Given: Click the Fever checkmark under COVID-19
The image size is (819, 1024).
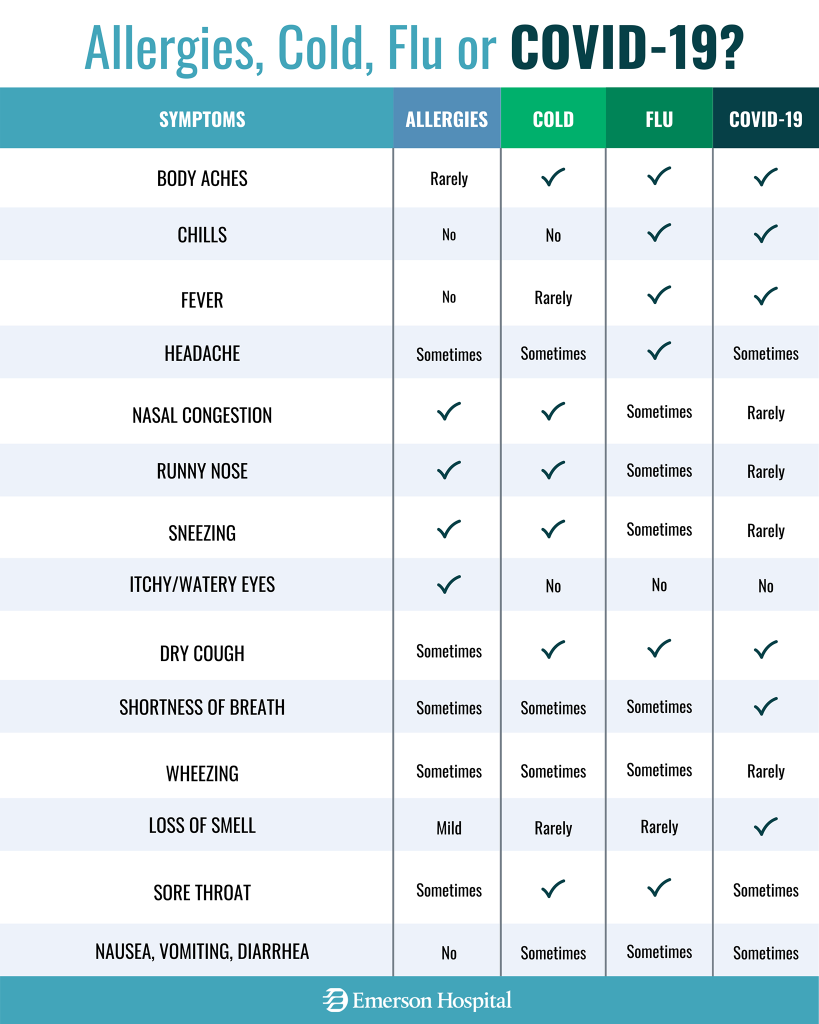Looking at the screenshot, I should coord(765,296).
